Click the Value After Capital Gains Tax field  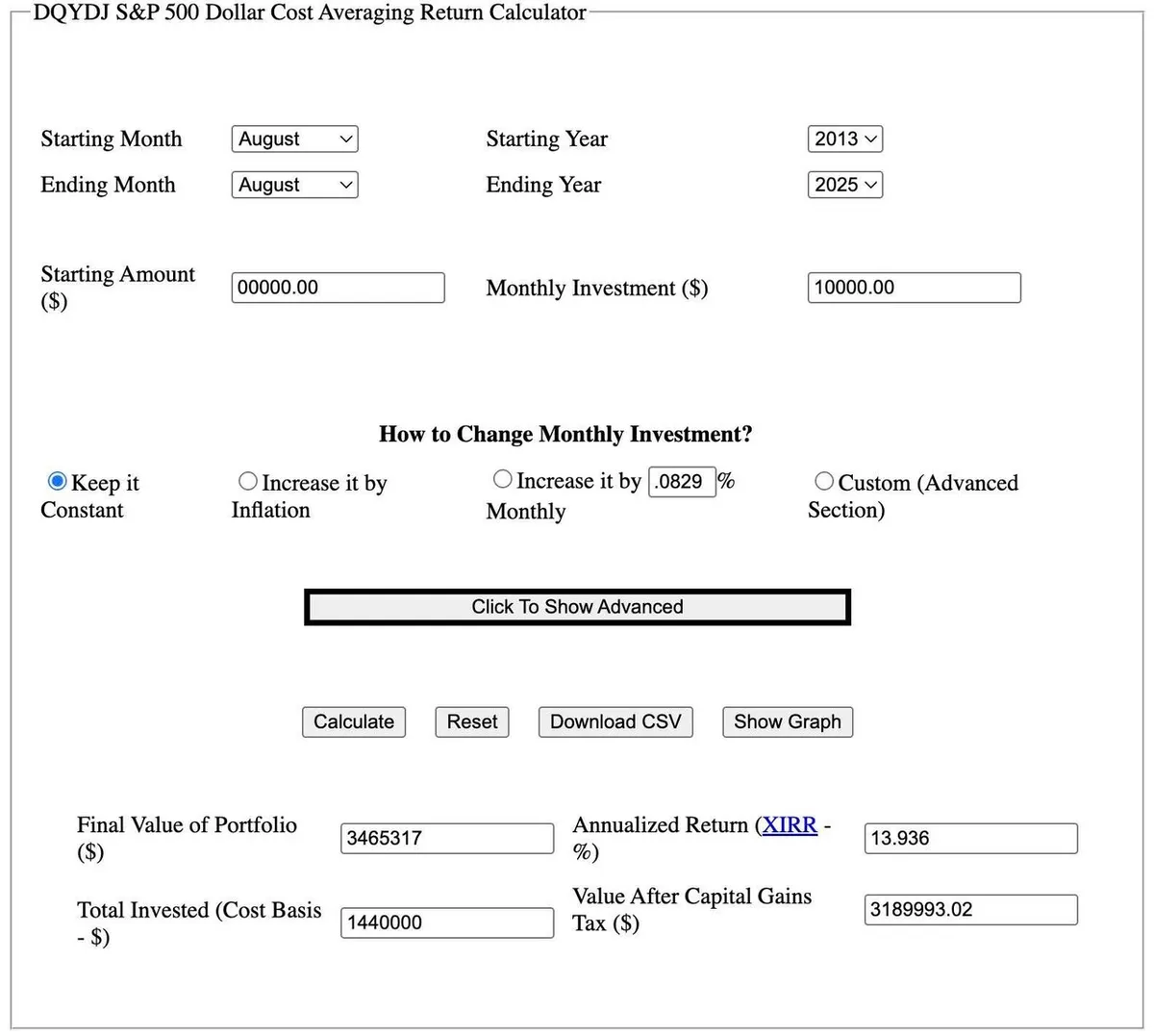(x=970, y=909)
